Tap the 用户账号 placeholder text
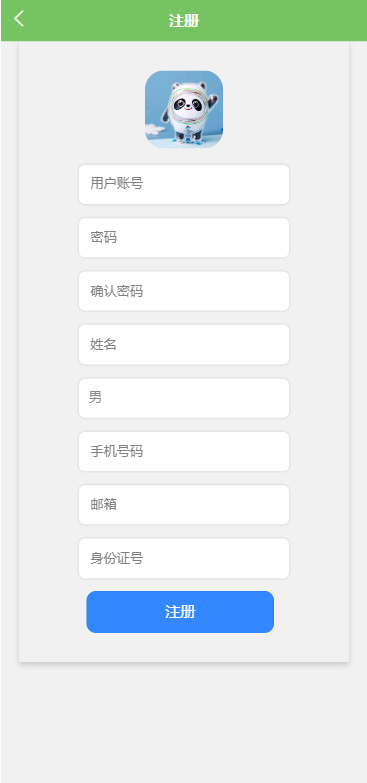Image resolution: width=367 pixels, height=783 pixels. [x=116, y=184]
